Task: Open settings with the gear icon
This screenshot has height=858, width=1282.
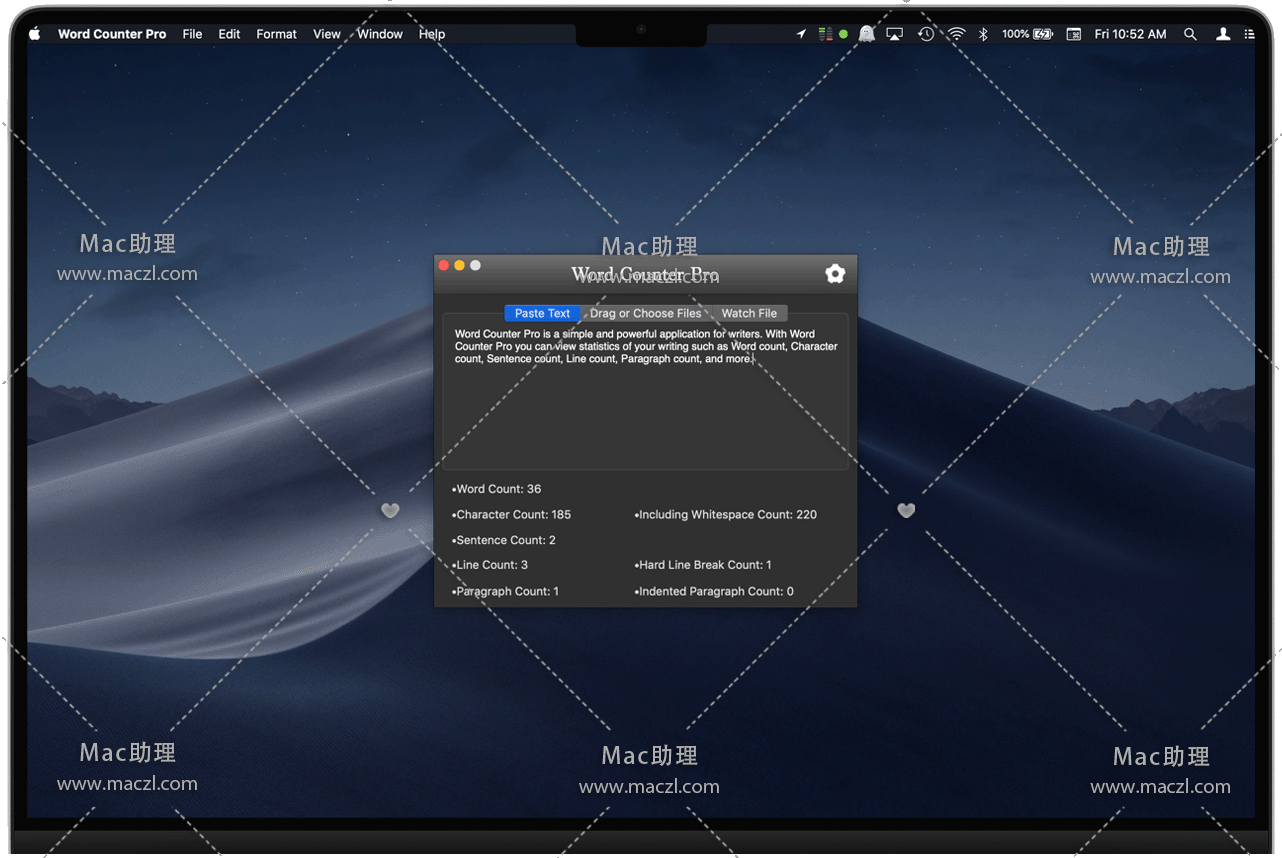Action: pos(835,274)
